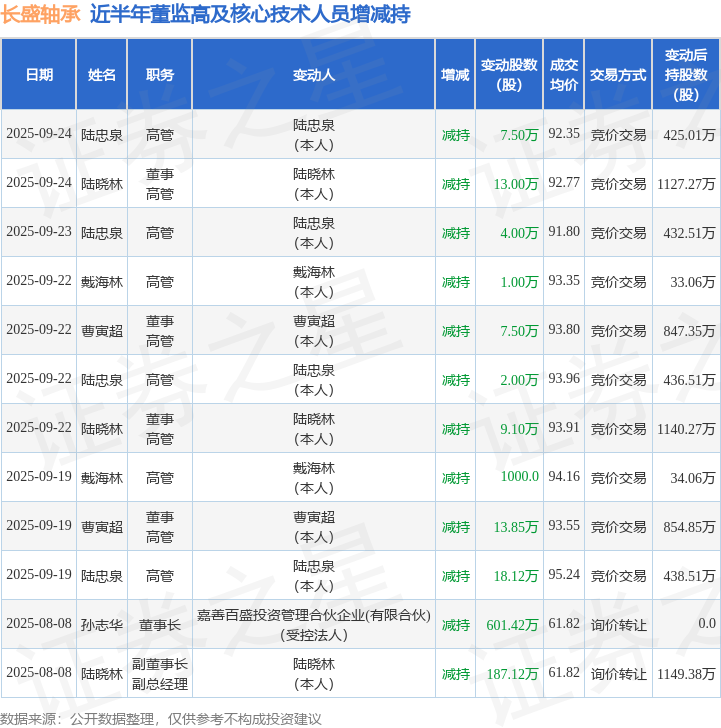Select the 交易方式 column header
This screenshot has width=721, height=728.
click(618, 74)
